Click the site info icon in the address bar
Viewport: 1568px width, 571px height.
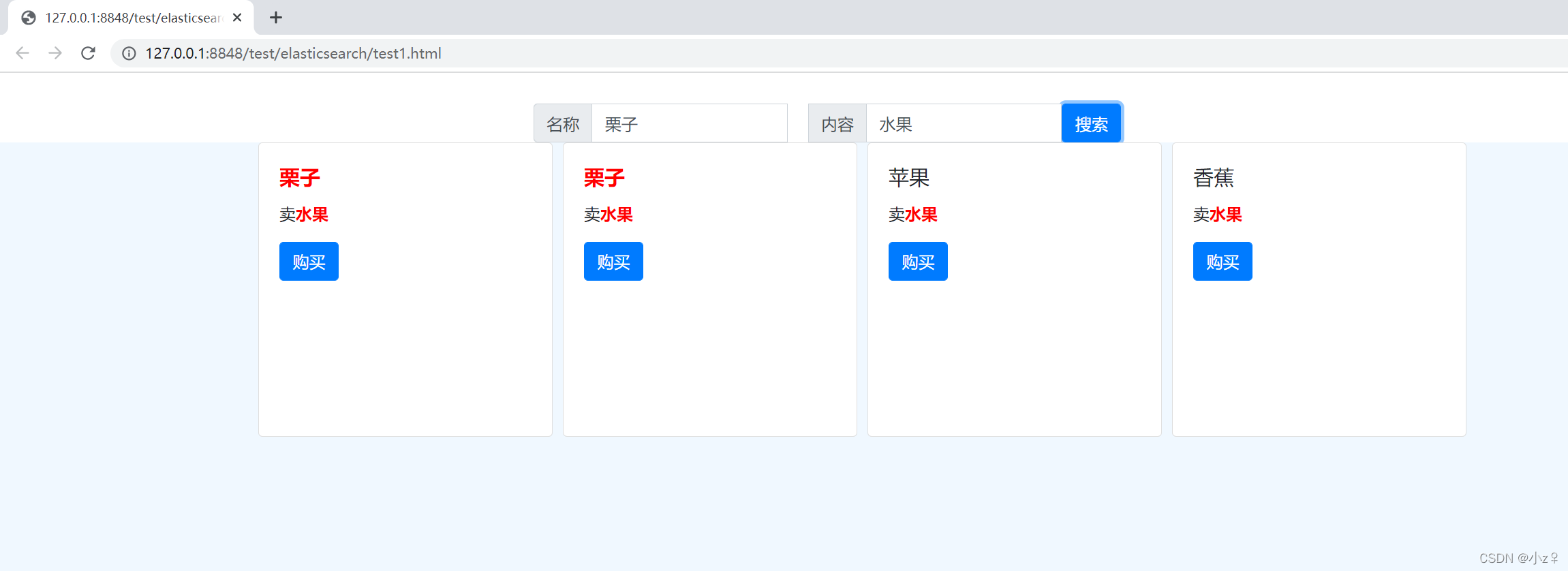129,53
